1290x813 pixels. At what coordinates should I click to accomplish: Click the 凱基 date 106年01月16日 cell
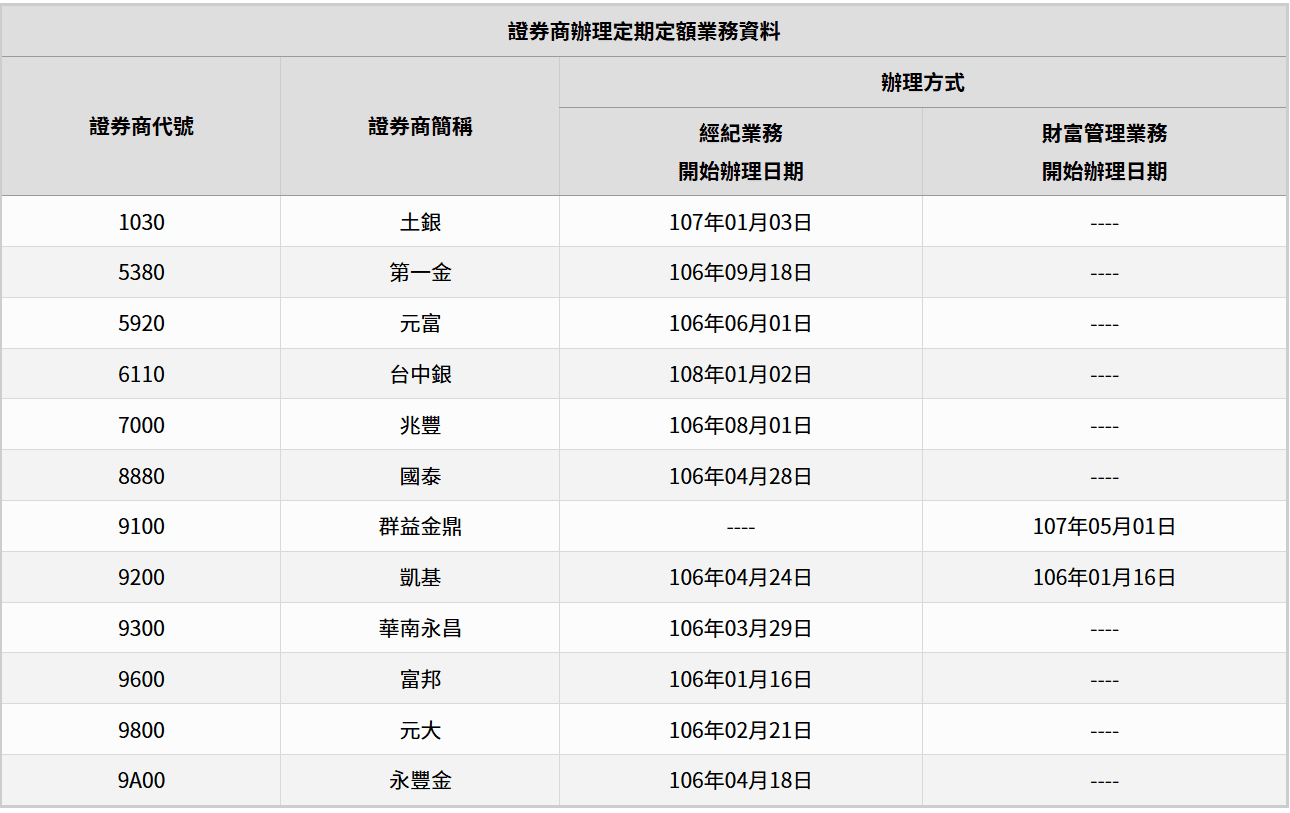(x=1105, y=577)
